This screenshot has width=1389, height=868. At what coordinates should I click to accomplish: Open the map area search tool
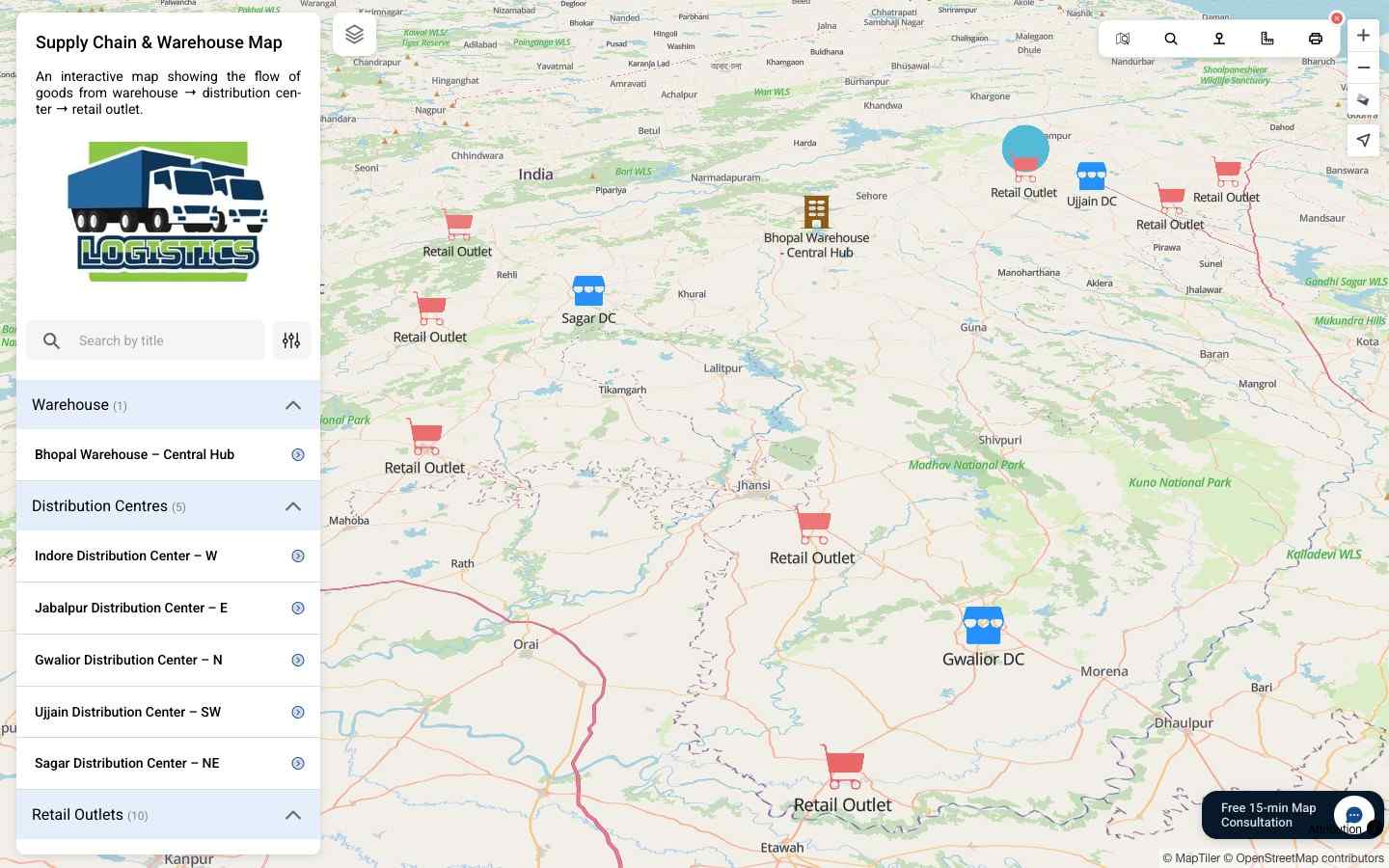tap(1123, 39)
